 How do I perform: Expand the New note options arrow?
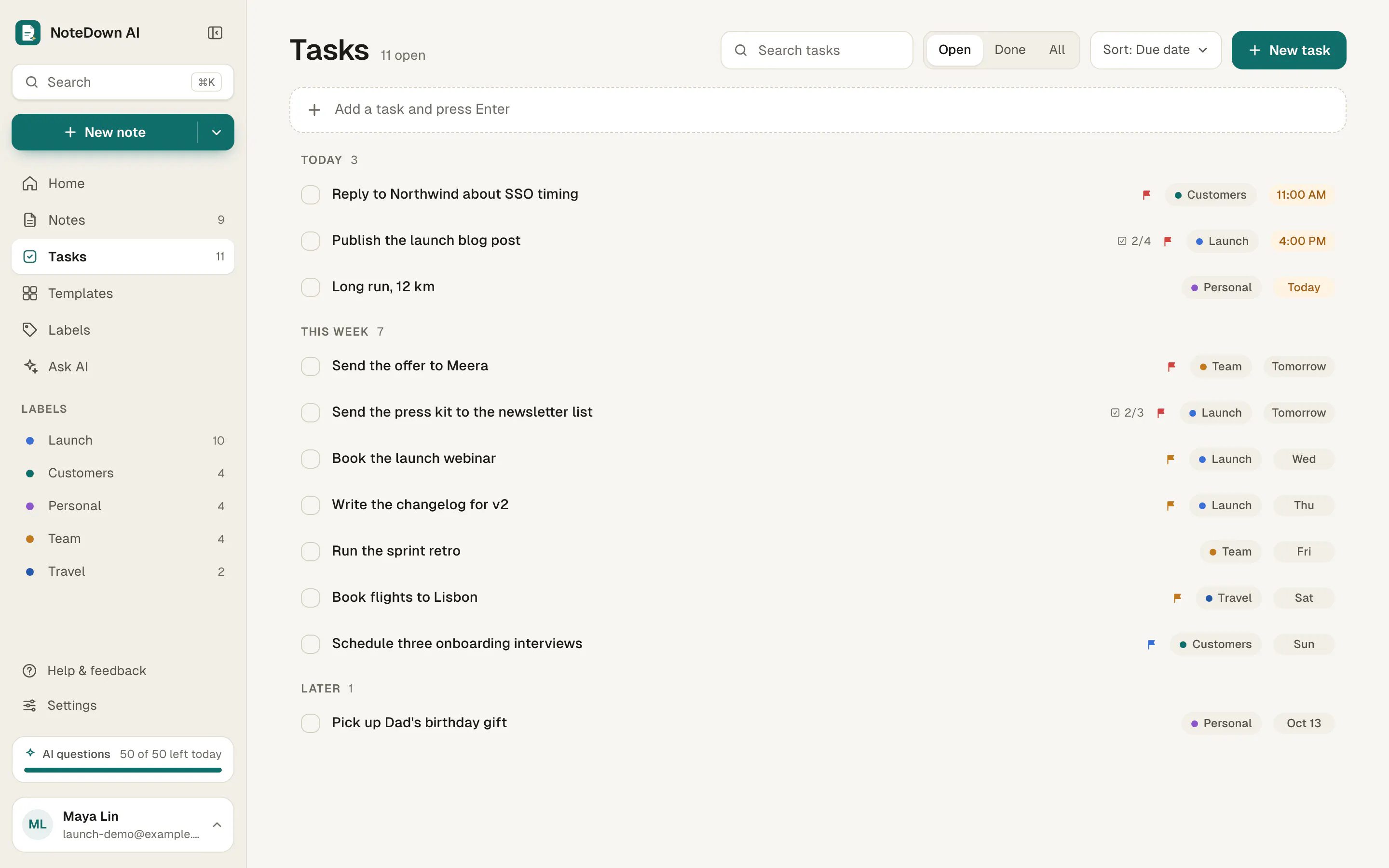[217, 132]
